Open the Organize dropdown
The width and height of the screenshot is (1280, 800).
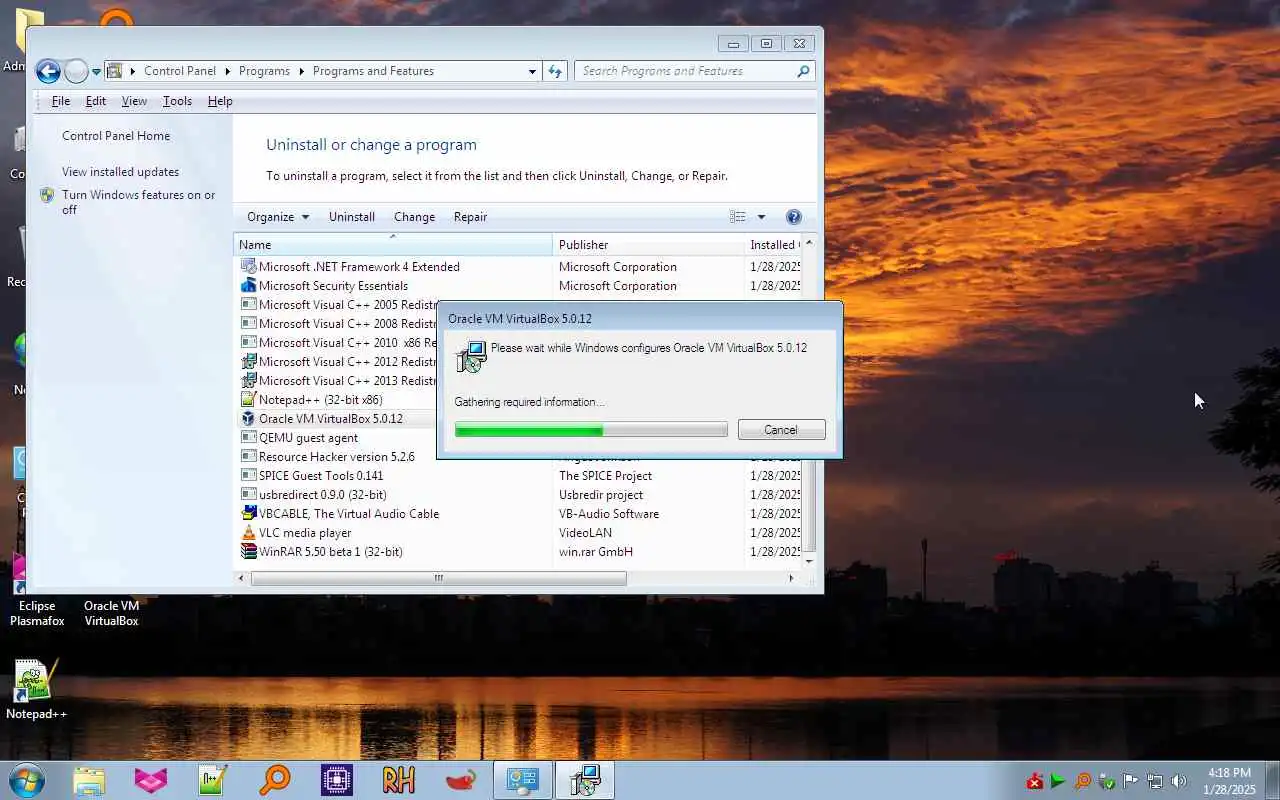click(x=278, y=217)
